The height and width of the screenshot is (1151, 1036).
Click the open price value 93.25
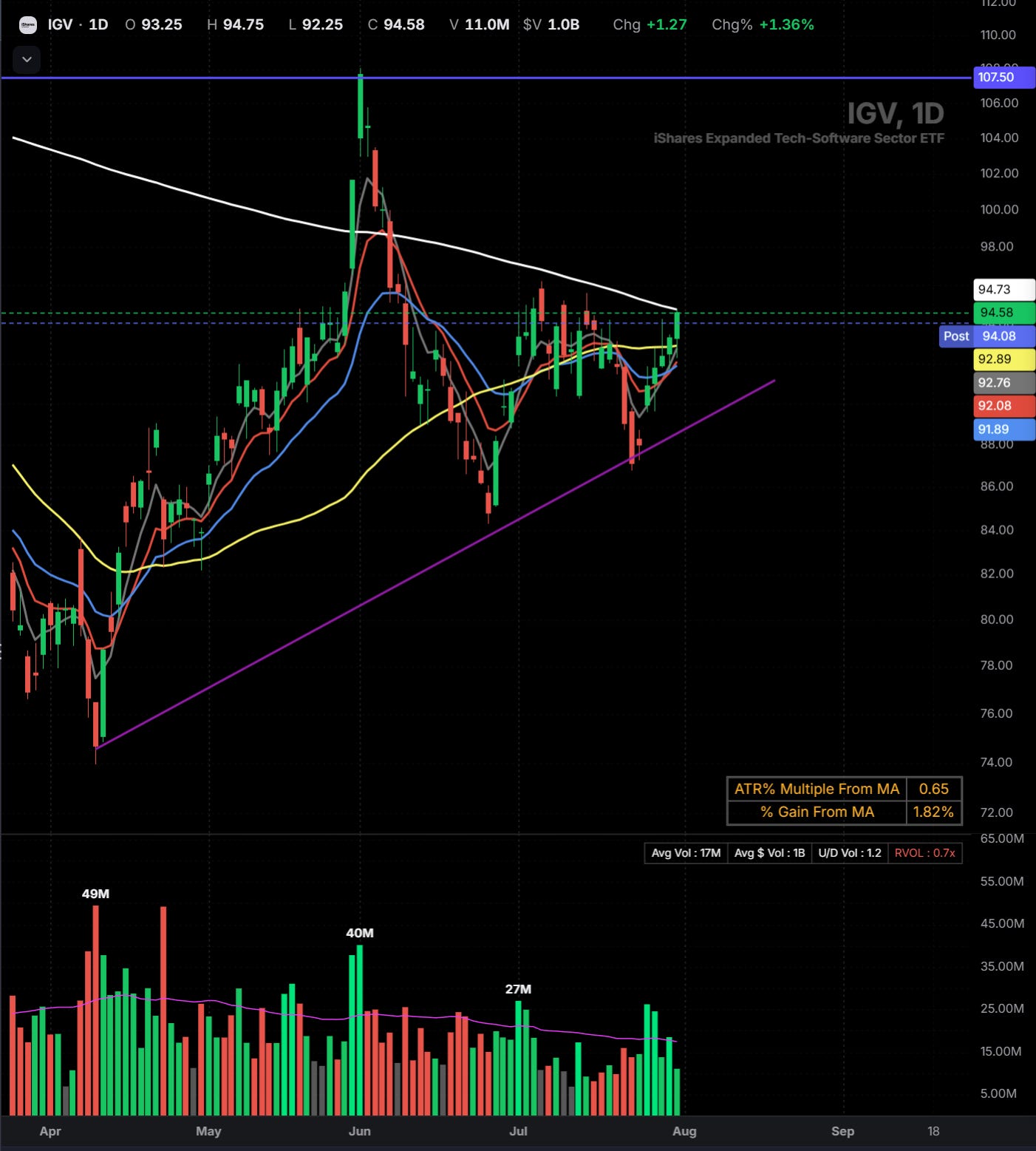pyautogui.click(x=162, y=24)
